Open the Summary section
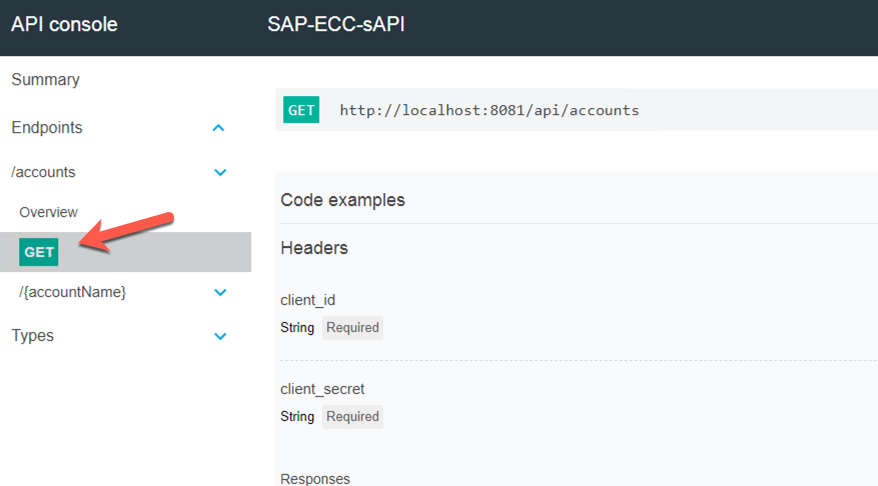 tap(45, 80)
